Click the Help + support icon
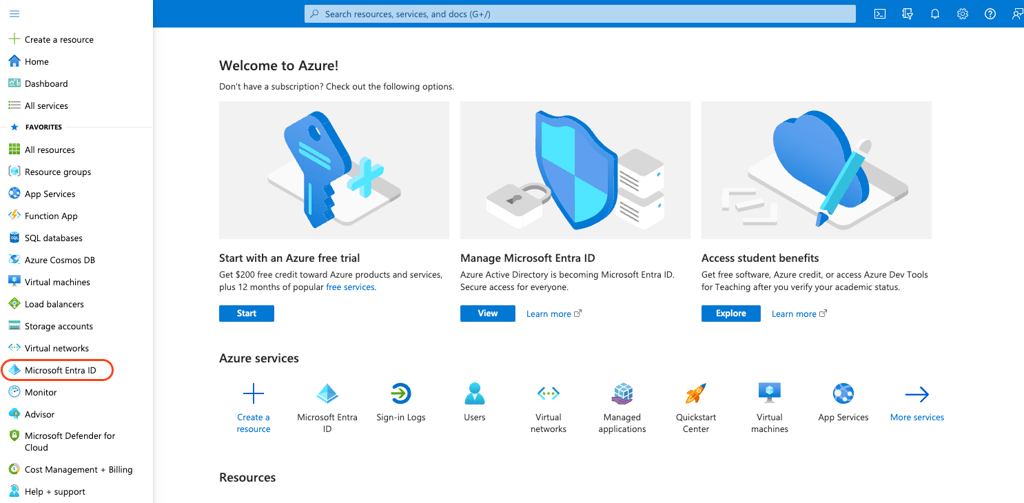Viewport: 1024px width, 503px height. 14,491
